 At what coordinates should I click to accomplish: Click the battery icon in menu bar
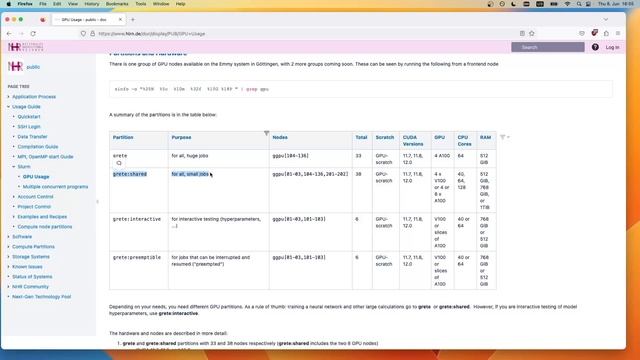(554, 4)
